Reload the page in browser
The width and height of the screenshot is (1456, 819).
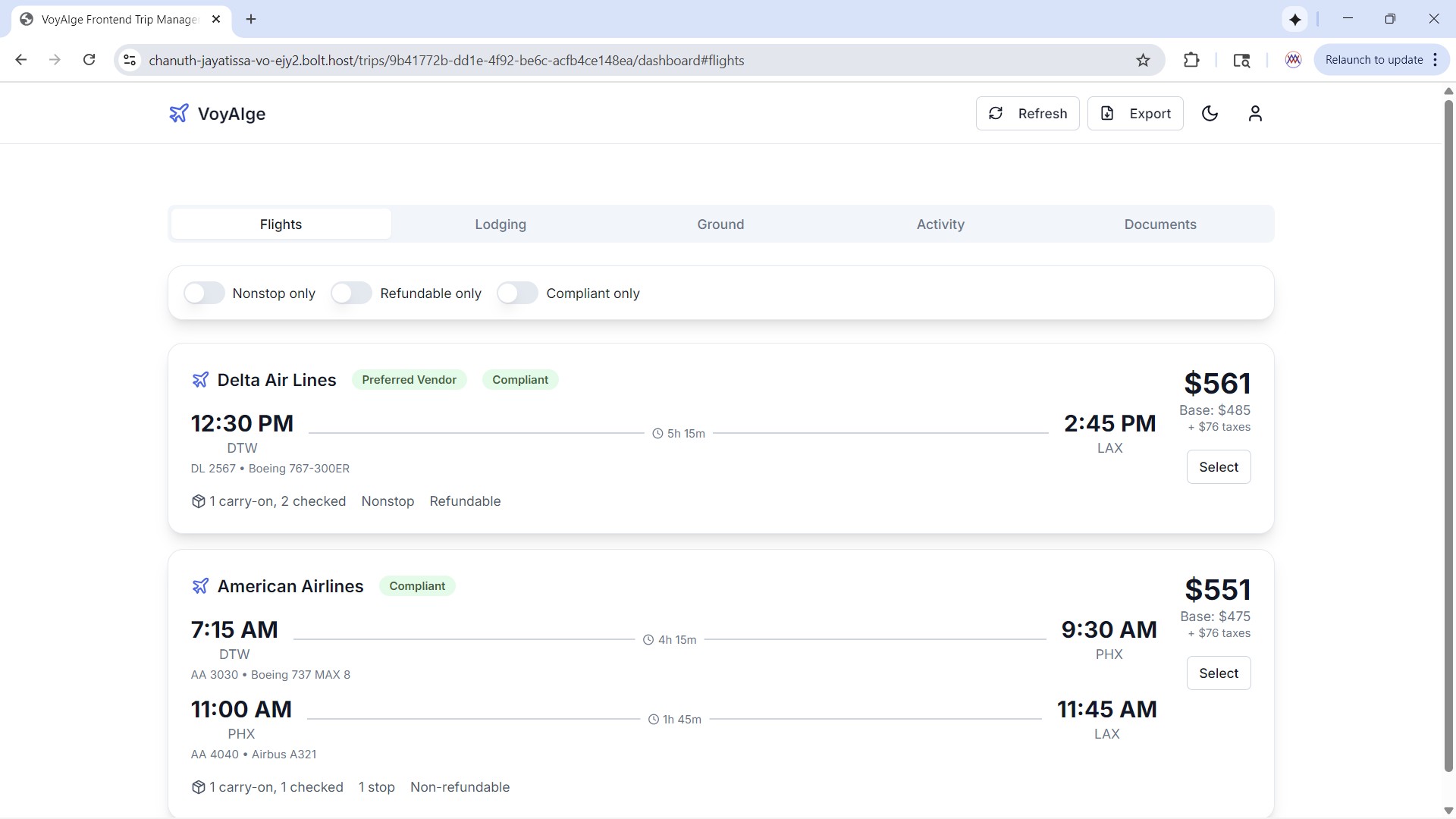tap(89, 60)
